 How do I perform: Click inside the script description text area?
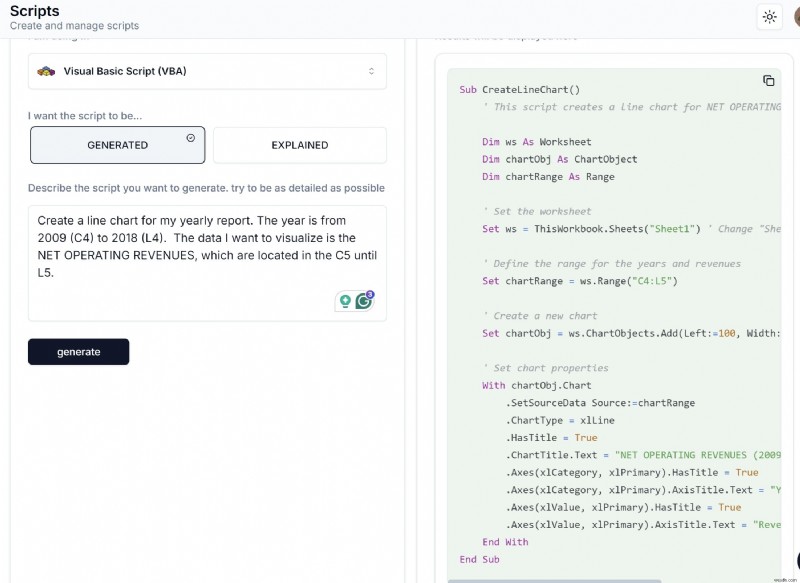(207, 263)
